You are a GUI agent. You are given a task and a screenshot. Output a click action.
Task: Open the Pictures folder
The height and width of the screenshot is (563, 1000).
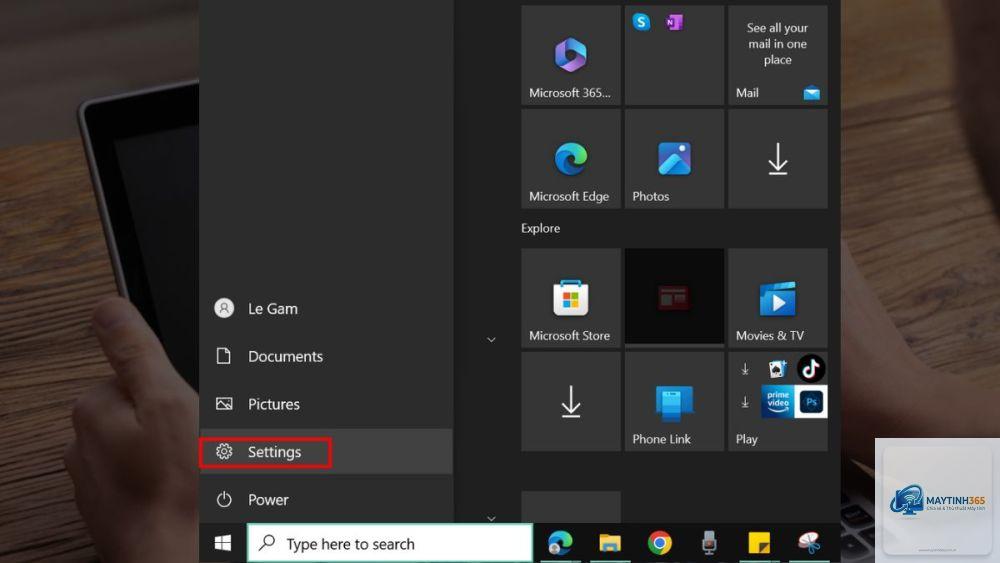[x=326, y=404]
